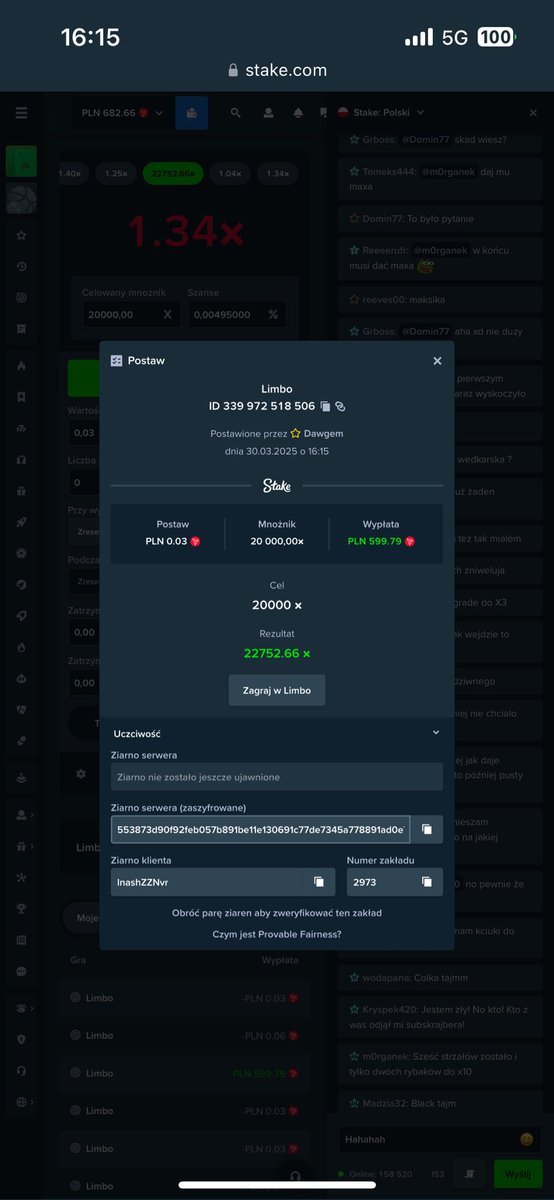Click the link icon beside the bet ID
Viewport: 554px width, 1200px height.
(340, 406)
